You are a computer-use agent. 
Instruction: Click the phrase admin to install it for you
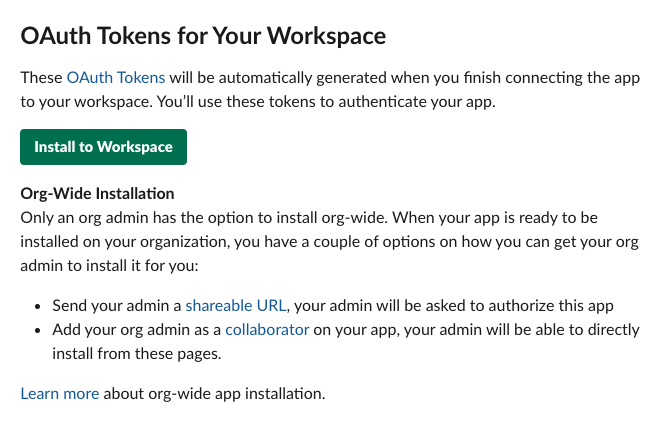click(109, 266)
